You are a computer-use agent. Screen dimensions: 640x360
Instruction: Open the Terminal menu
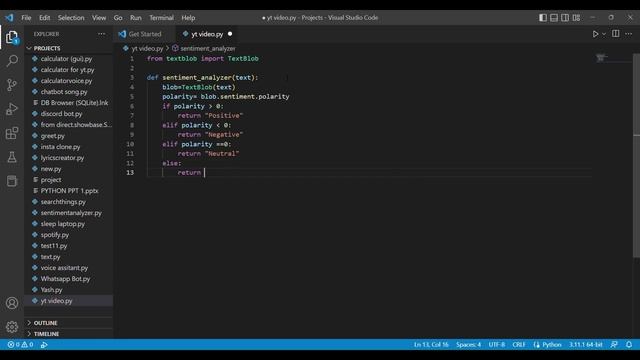161,18
